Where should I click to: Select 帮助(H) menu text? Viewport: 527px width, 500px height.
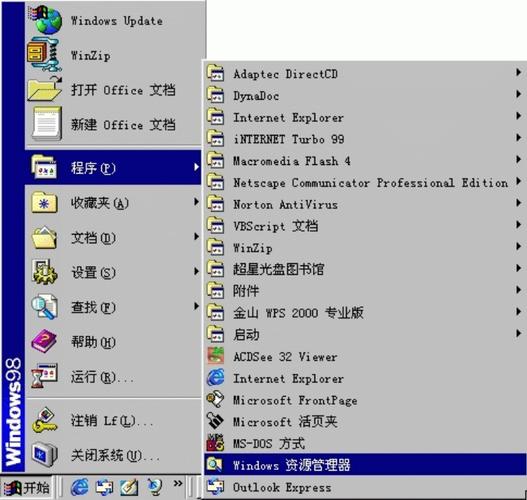point(93,342)
